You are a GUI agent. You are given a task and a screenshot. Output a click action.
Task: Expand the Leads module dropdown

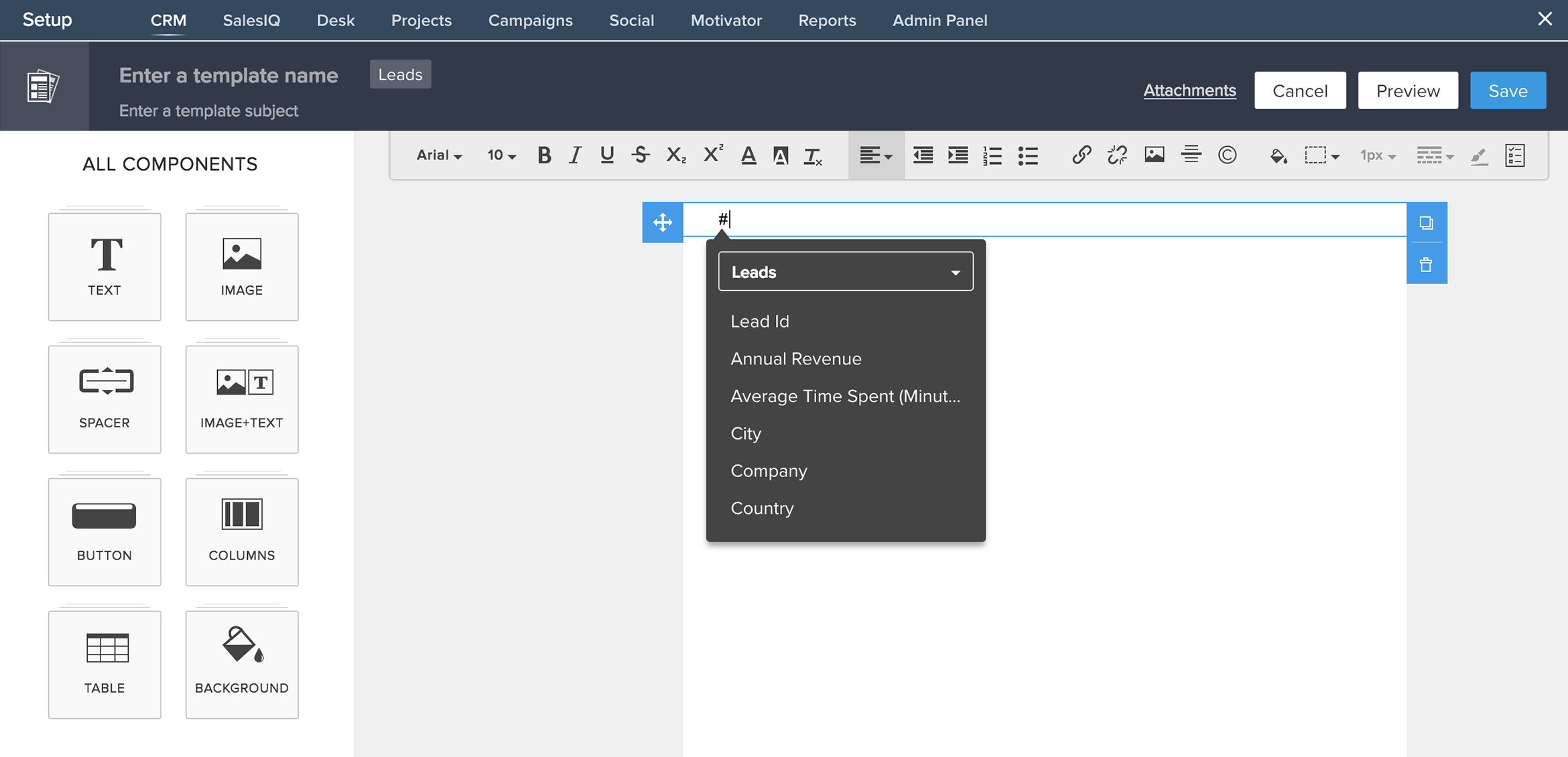click(x=845, y=272)
